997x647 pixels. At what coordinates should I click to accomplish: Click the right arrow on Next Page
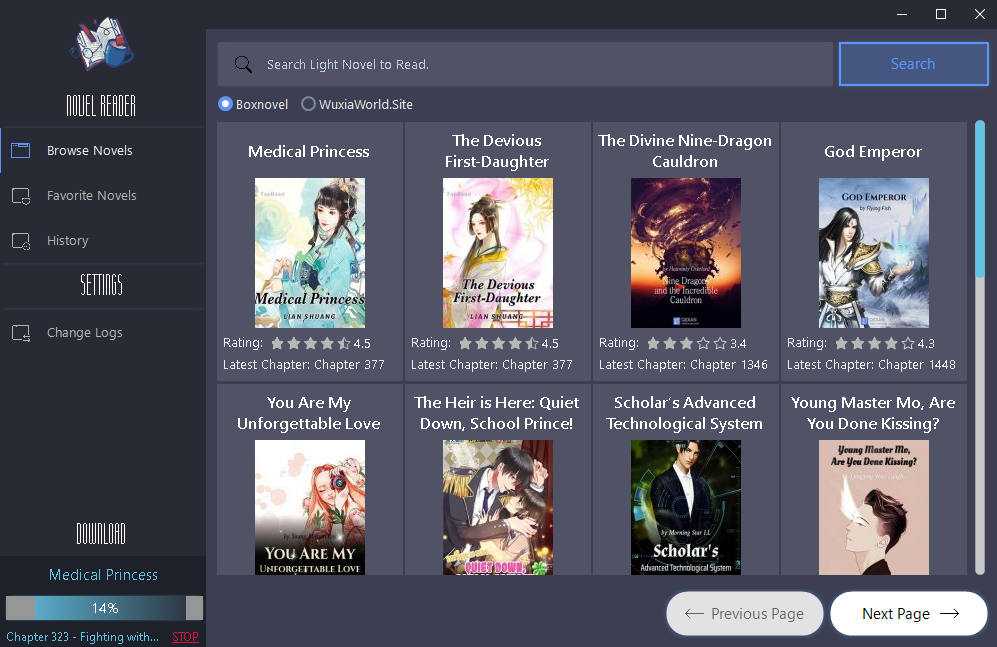949,614
